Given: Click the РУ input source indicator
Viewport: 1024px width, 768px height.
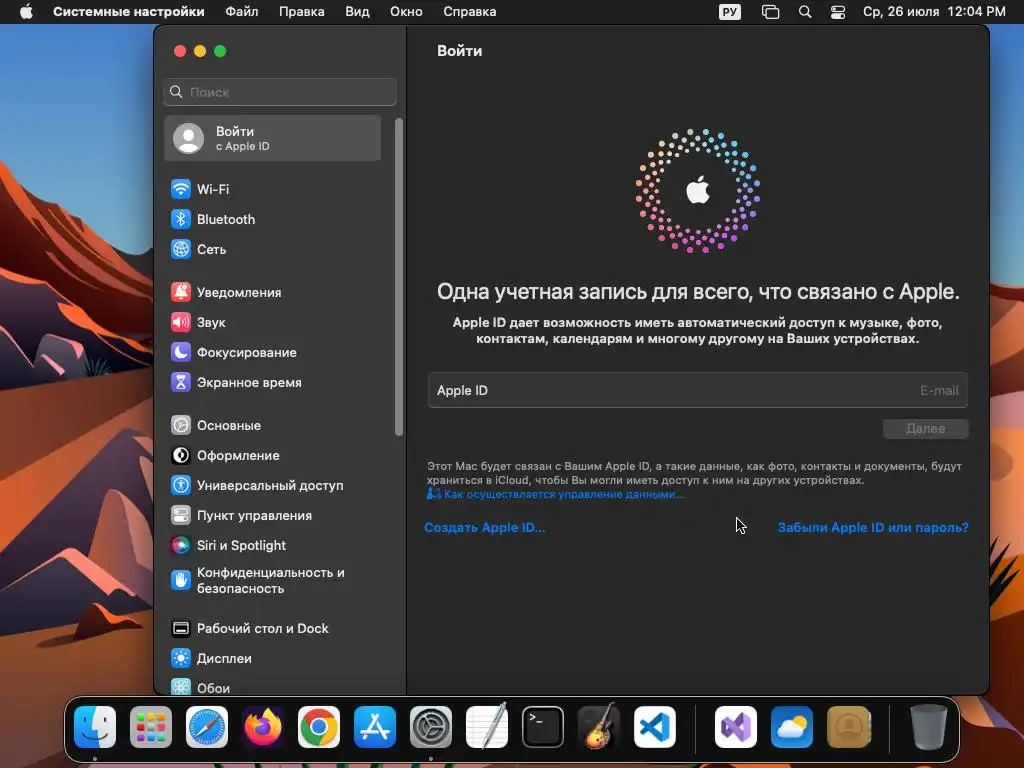Looking at the screenshot, I should (x=729, y=12).
